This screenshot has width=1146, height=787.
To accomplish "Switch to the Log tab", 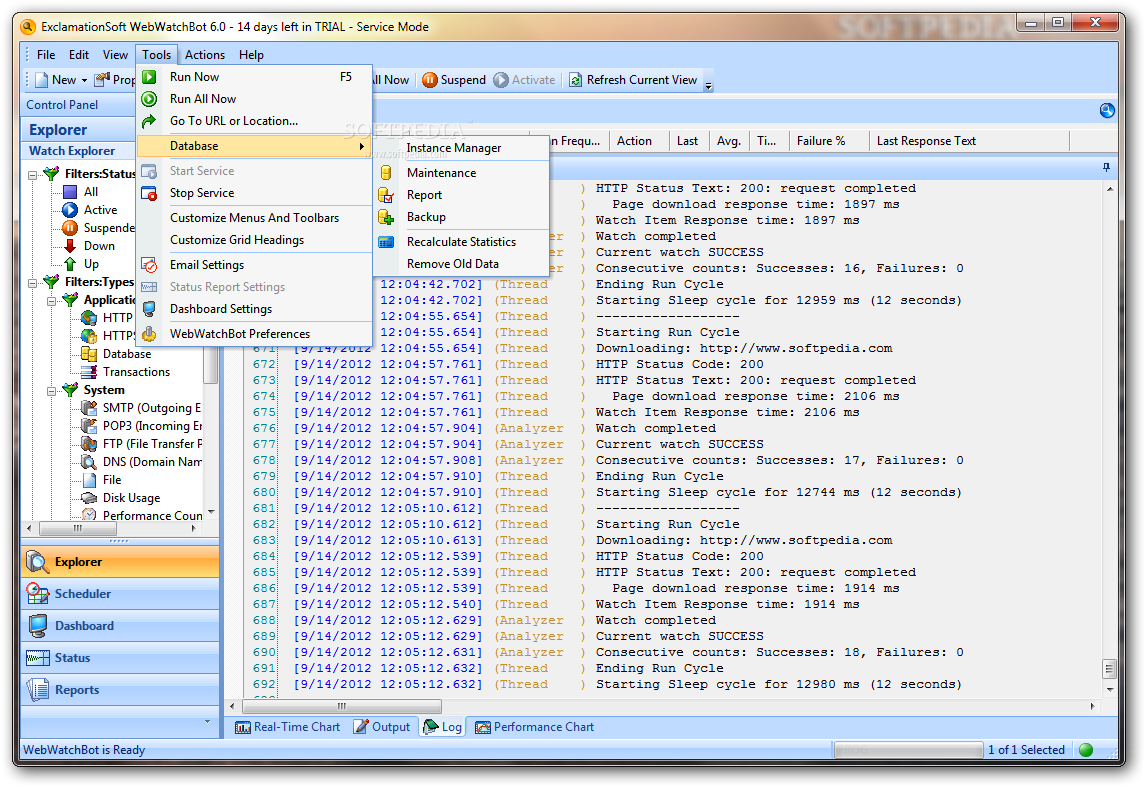I will pyautogui.click(x=442, y=727).
